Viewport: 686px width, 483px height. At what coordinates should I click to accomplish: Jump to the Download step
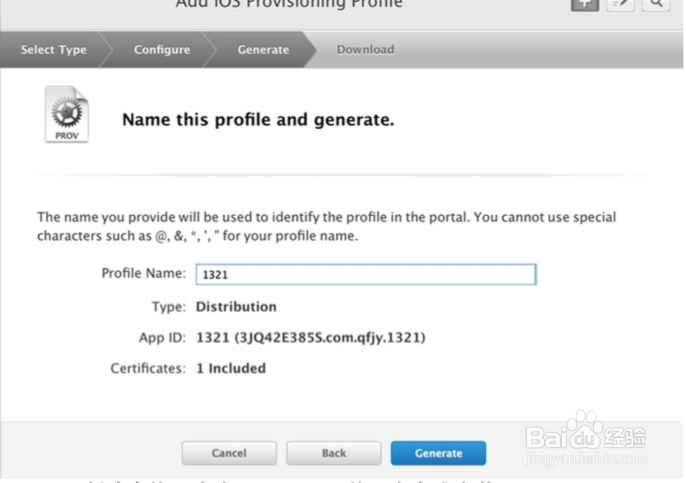pos(365,49)
